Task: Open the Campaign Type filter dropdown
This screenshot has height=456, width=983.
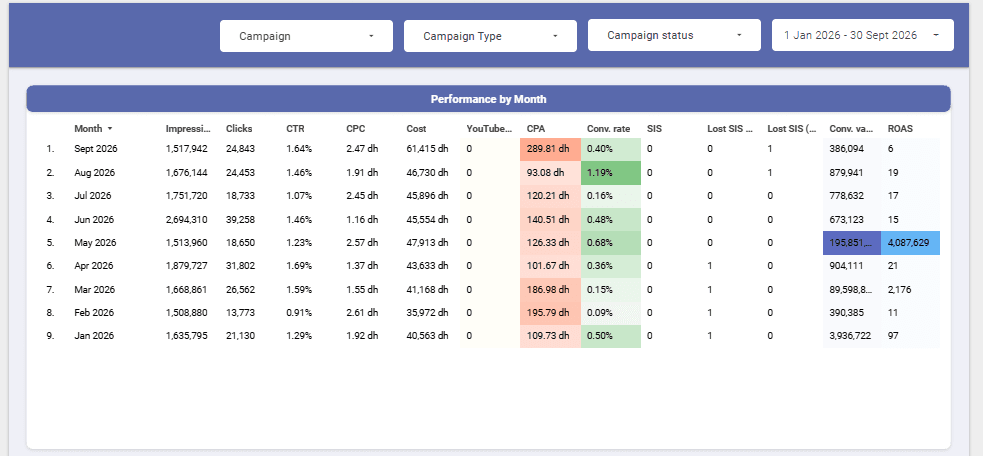Action: (490, 36)
